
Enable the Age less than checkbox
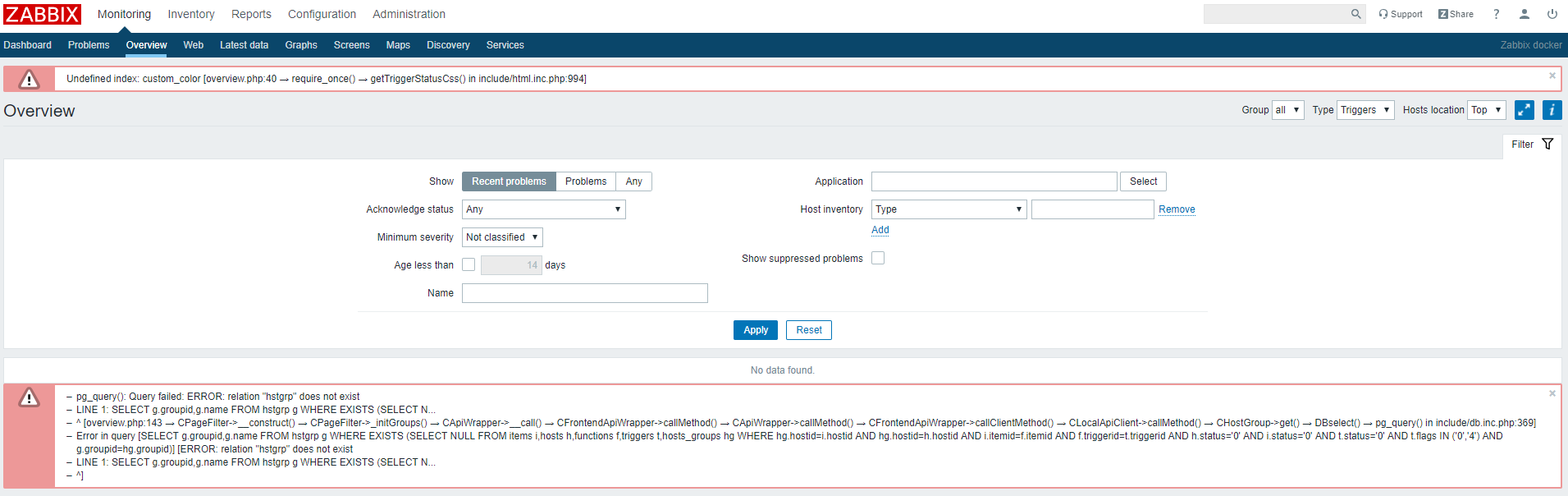(x=469, y=264)
